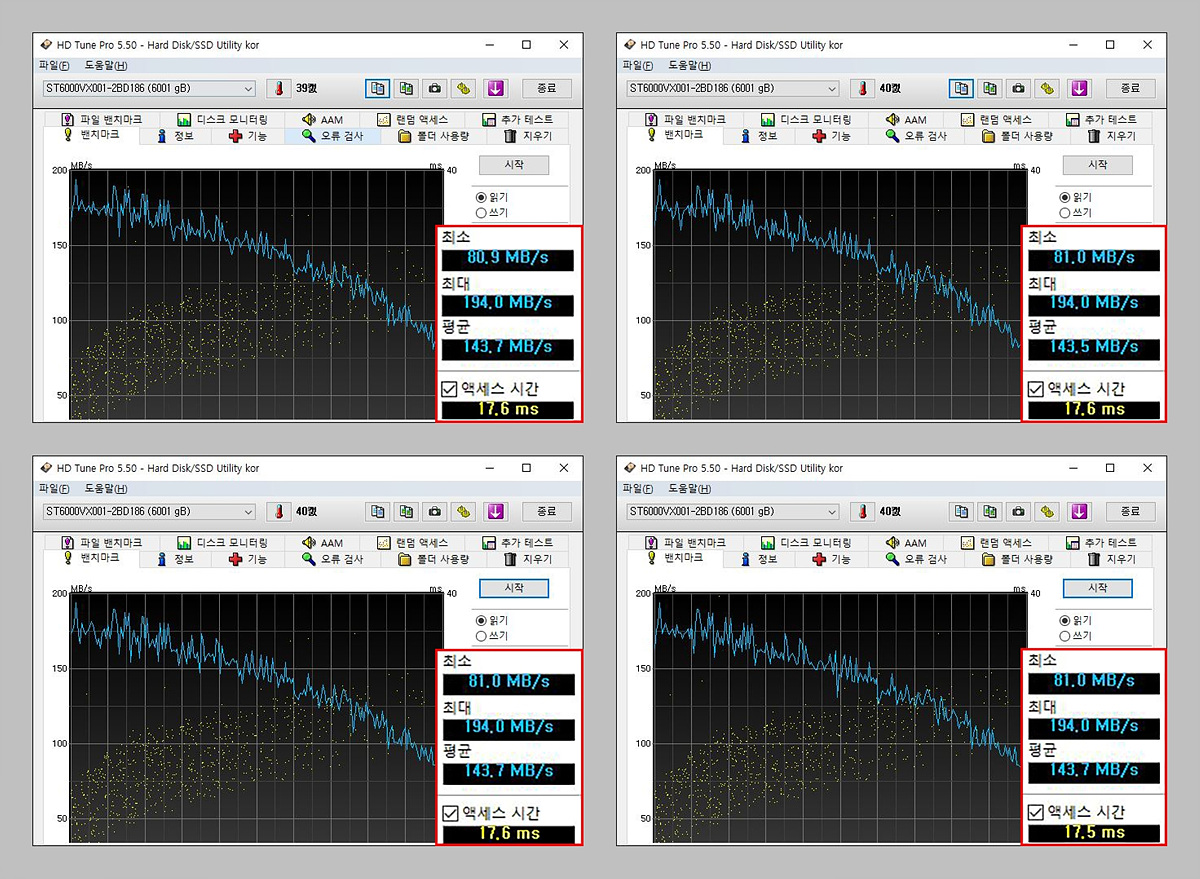Click 종료 button in bottom-right window
The height and width of the screenshot is (879, 1200).
1130,511
